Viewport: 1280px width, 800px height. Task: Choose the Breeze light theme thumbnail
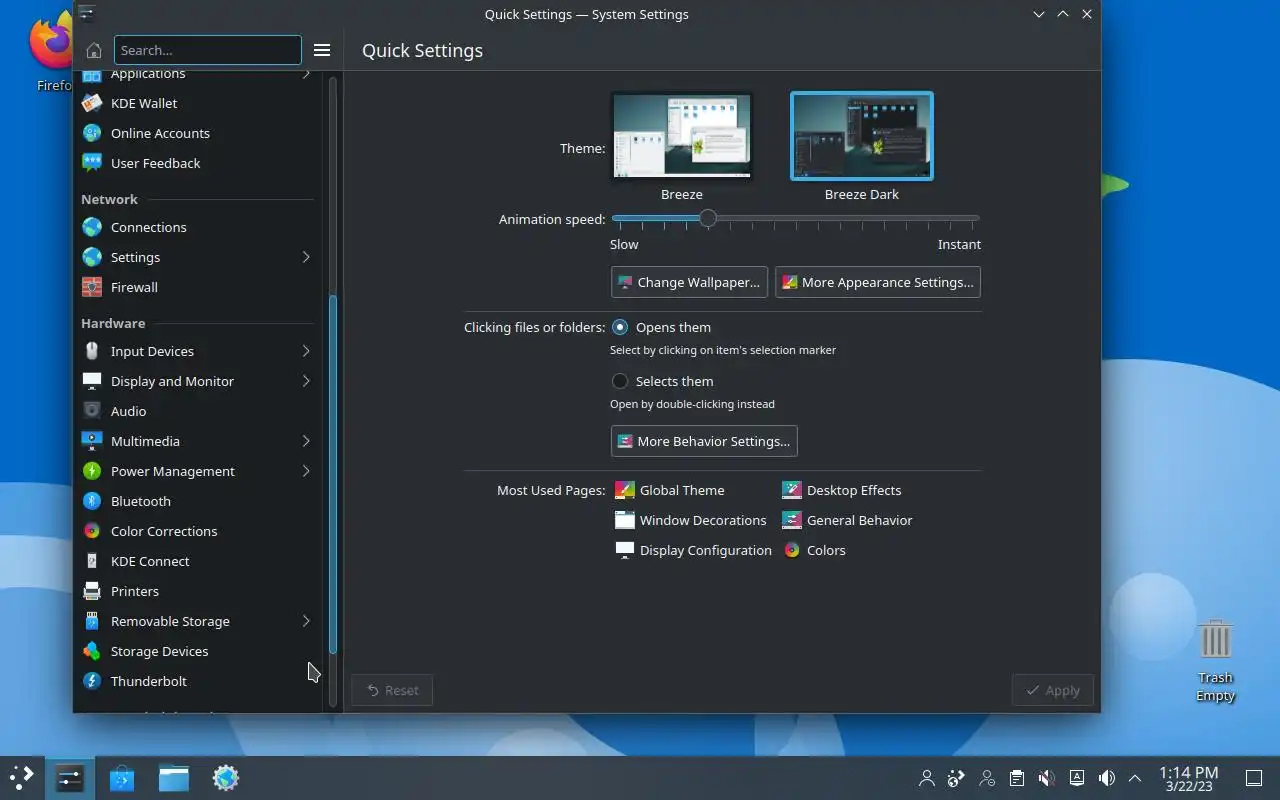point(682,136)
